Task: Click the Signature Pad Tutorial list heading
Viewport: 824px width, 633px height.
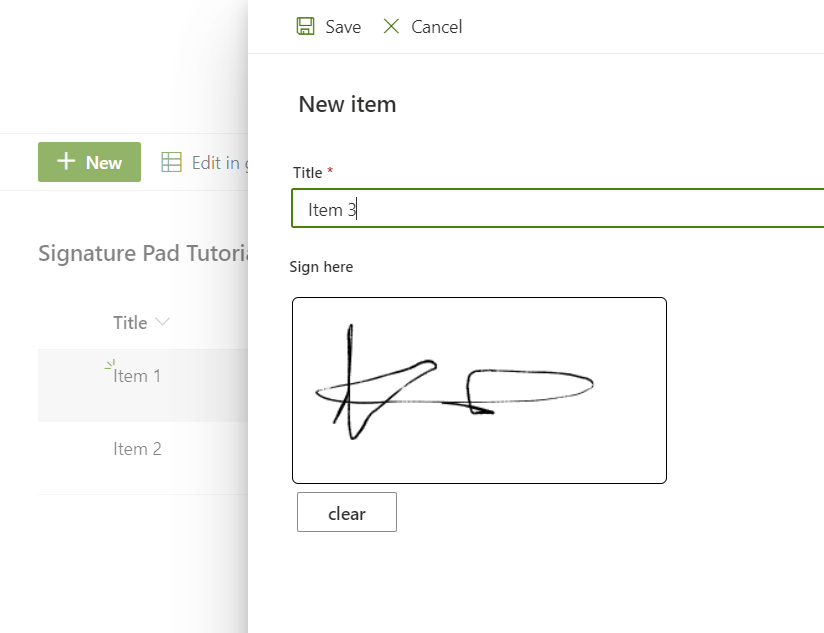Action: point(141,253)
